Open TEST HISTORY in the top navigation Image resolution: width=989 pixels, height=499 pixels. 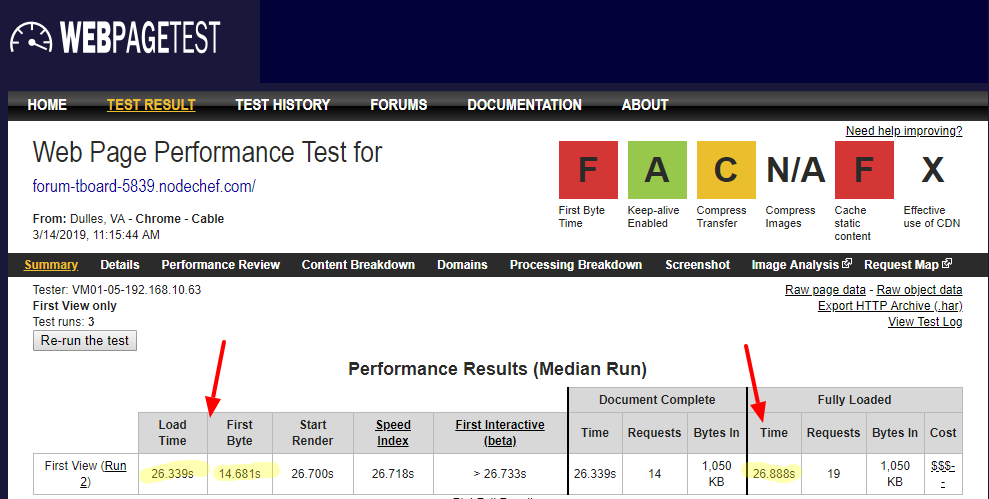tap(283, 105)
